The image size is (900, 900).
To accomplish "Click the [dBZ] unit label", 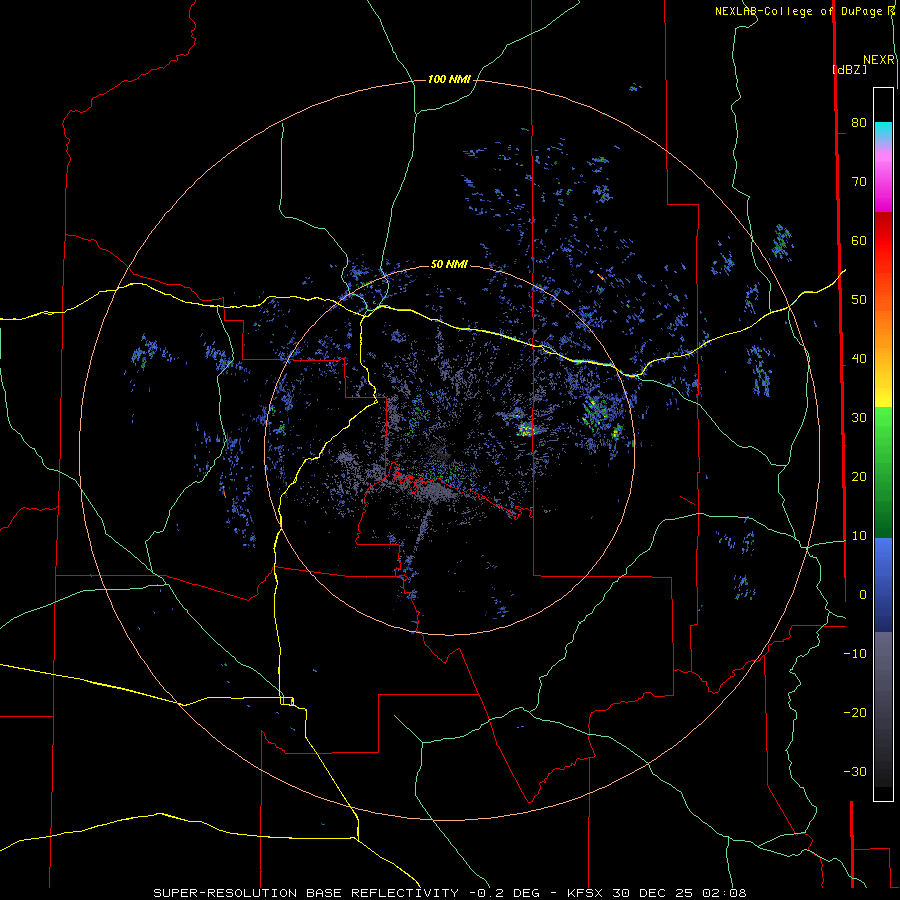I will tap(849, 69).
